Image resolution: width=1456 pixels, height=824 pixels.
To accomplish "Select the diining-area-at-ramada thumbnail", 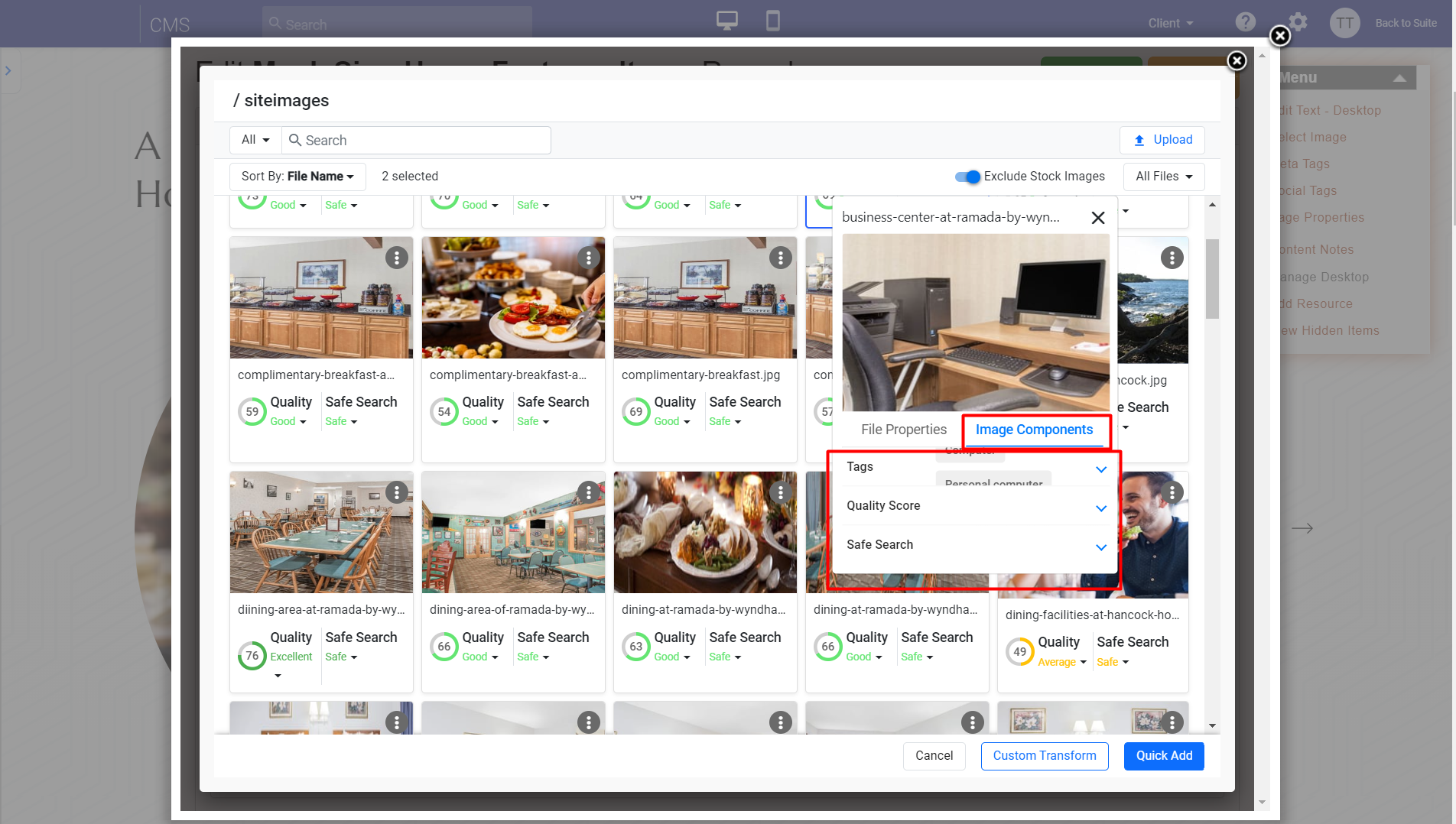I will (x=321, y=532).
